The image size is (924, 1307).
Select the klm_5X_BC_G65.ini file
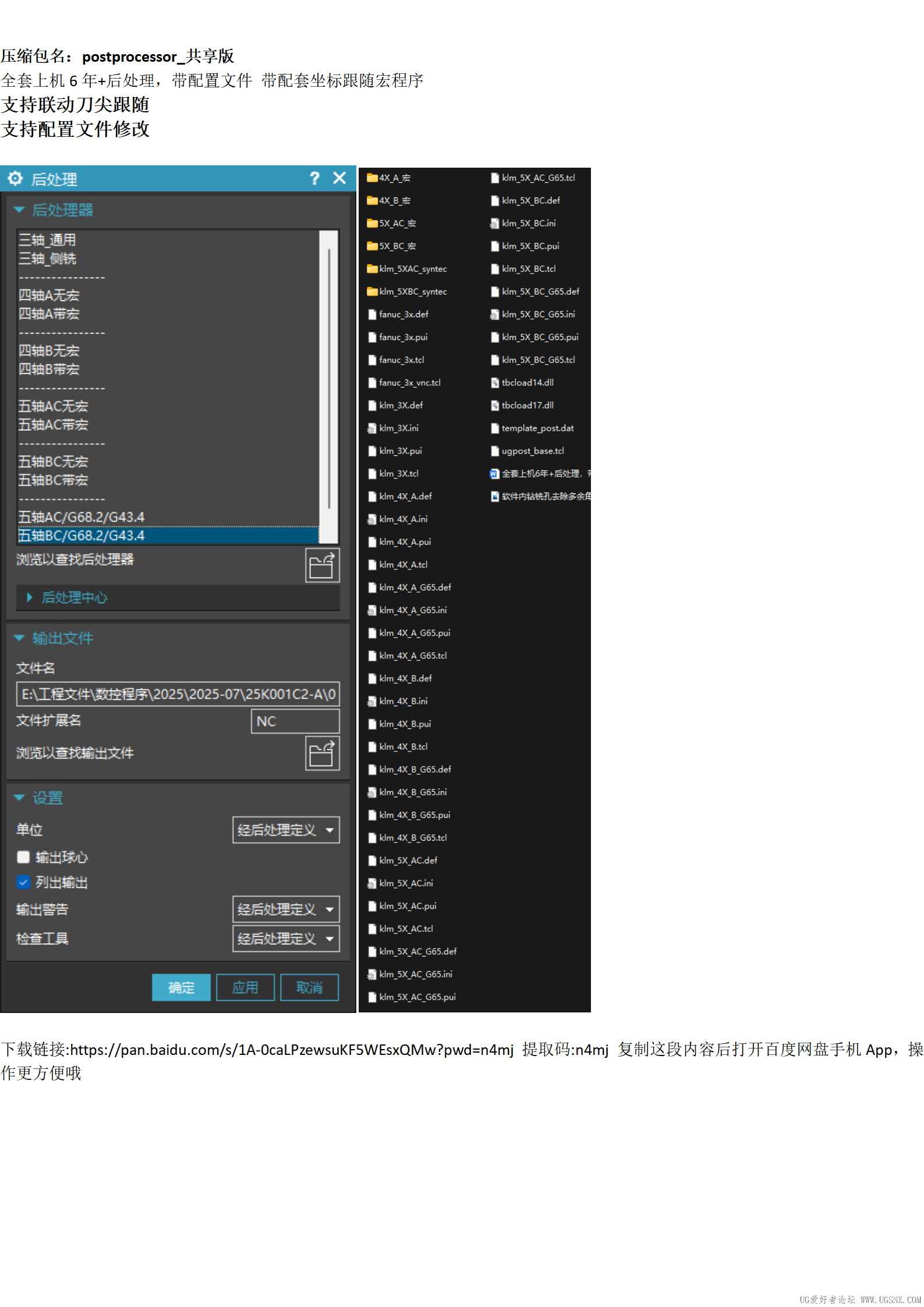[533, 314]
